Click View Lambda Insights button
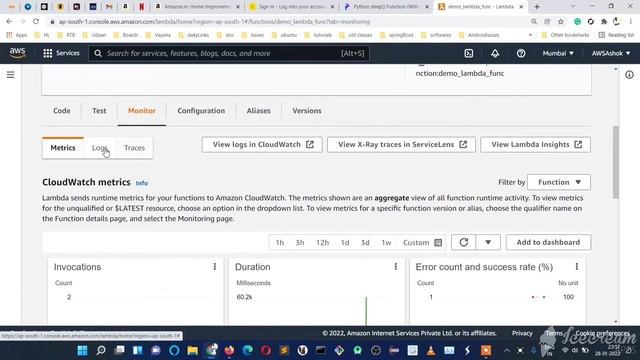Image resolution: width=640 pixels, height=360 pixels. pyautogui.click(x=536, y=144)
